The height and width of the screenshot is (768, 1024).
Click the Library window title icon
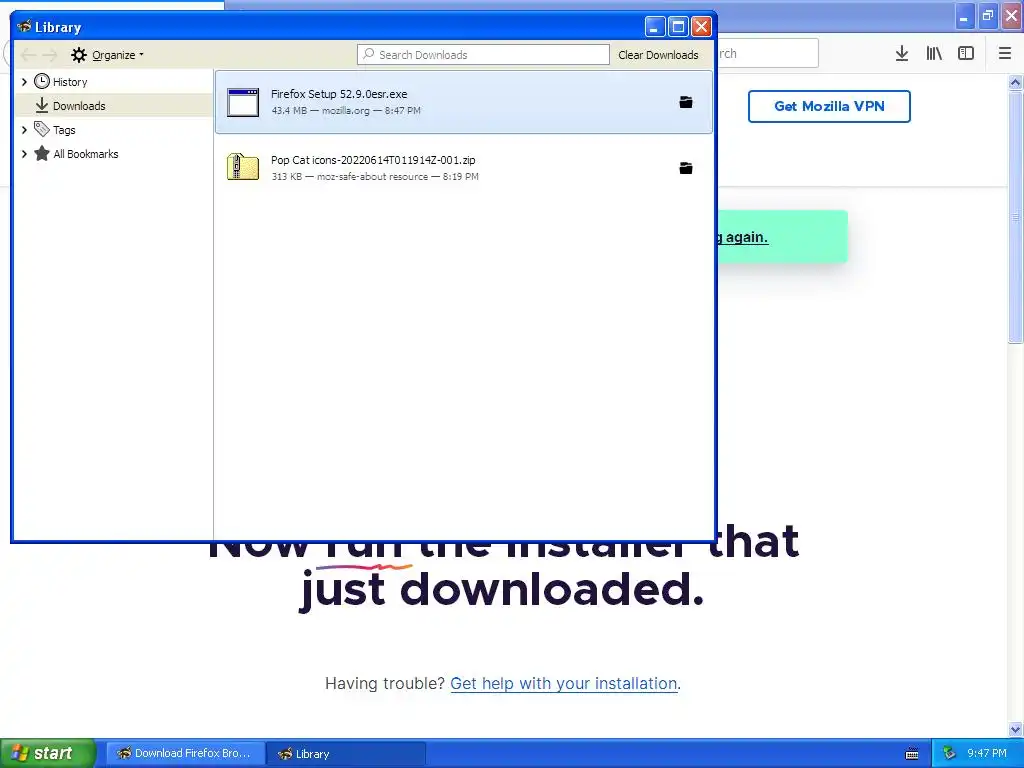pyautogui.click(x=24, y=27)
